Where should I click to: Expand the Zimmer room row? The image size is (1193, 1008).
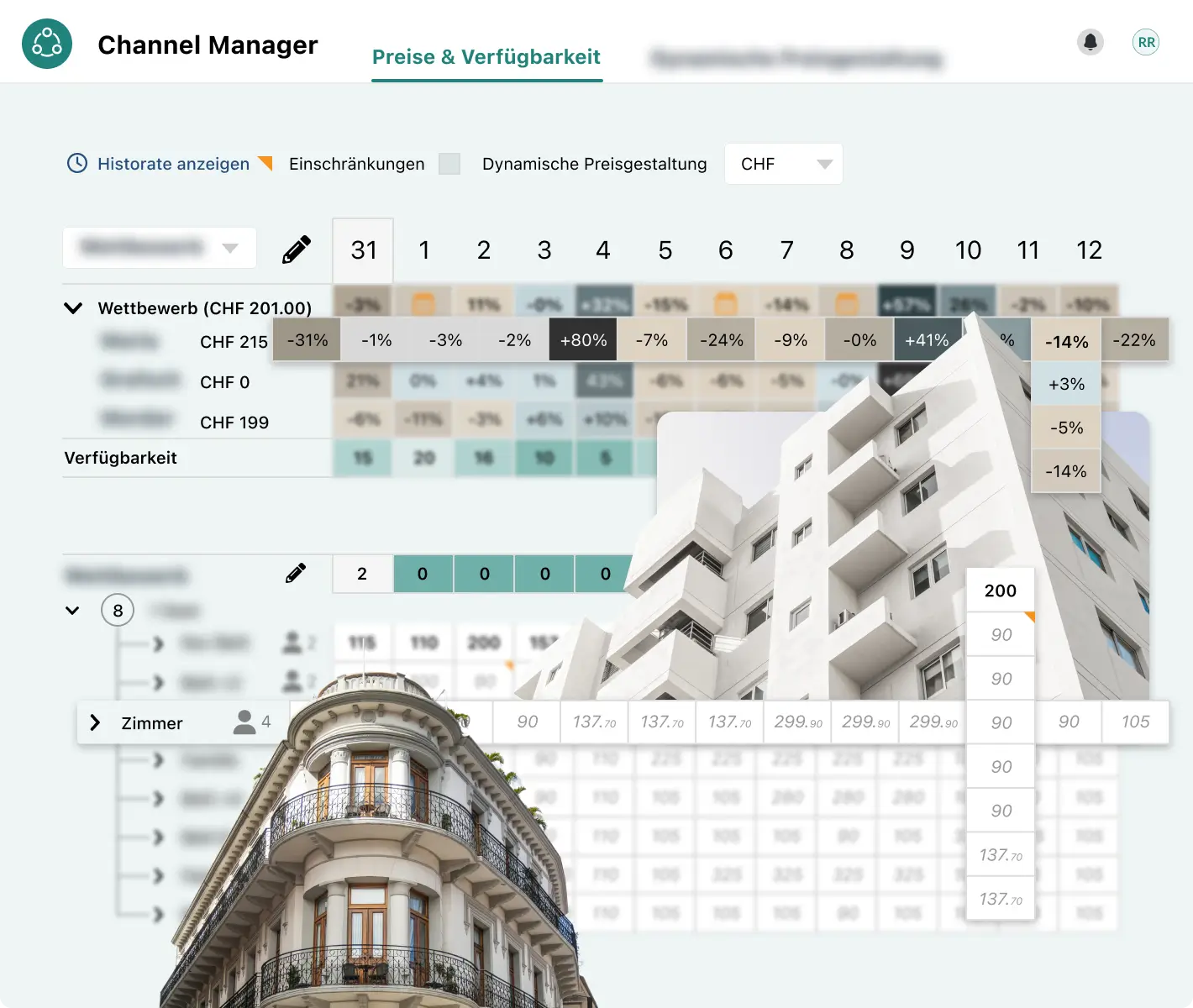[94, 722]
